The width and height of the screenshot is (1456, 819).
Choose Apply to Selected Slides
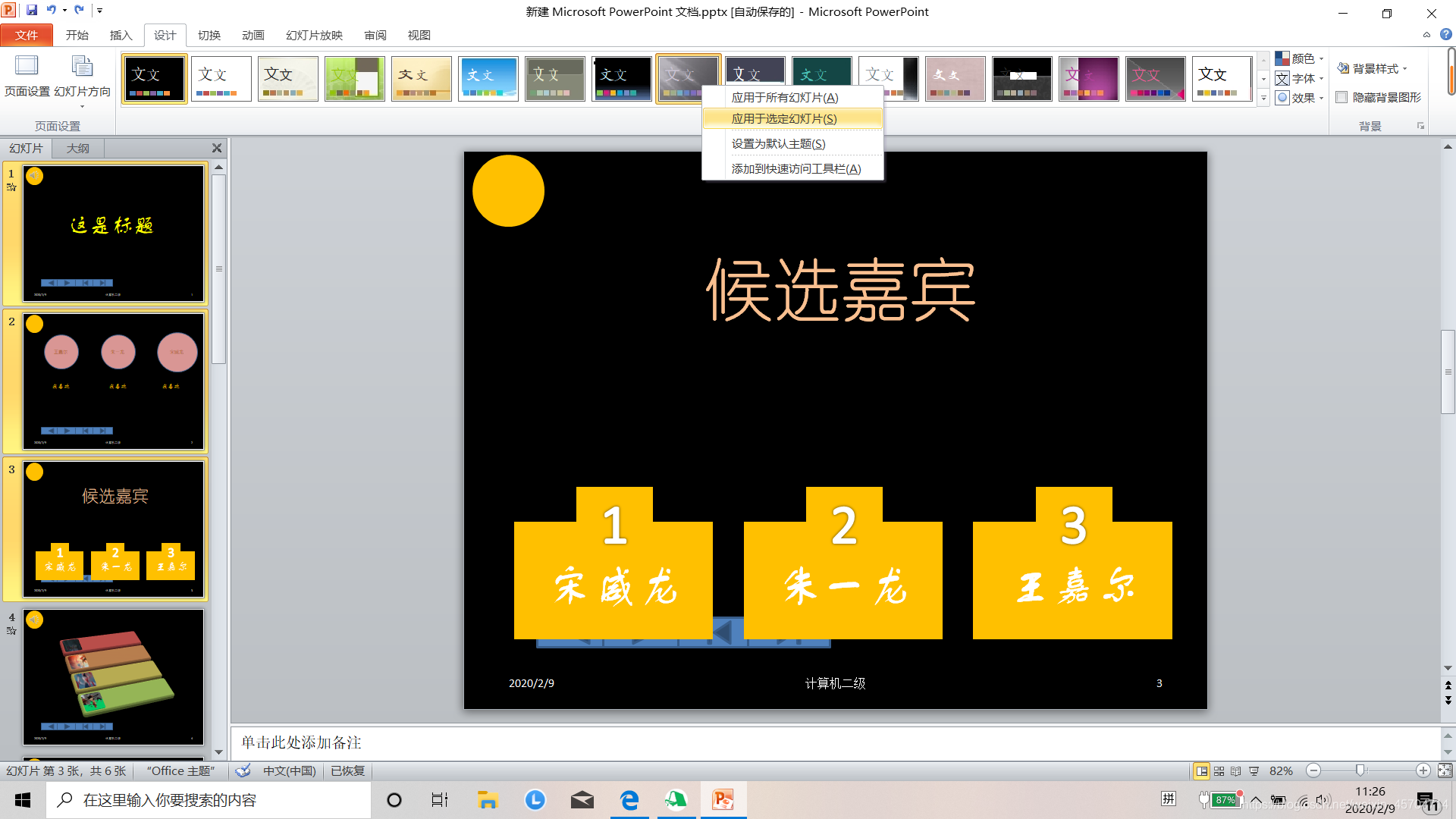click(784, 118)
